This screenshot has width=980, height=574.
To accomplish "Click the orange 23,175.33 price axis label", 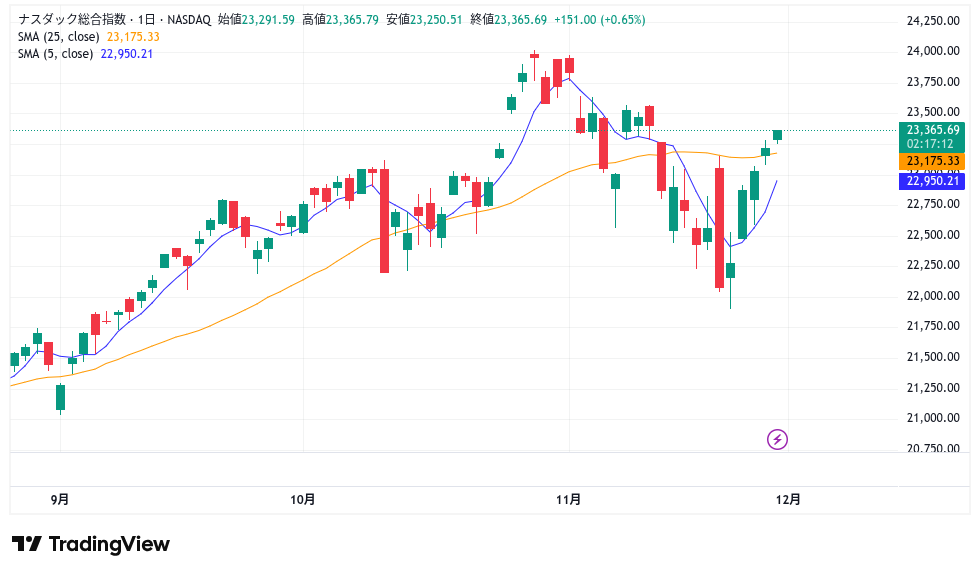I will point(932,161).
